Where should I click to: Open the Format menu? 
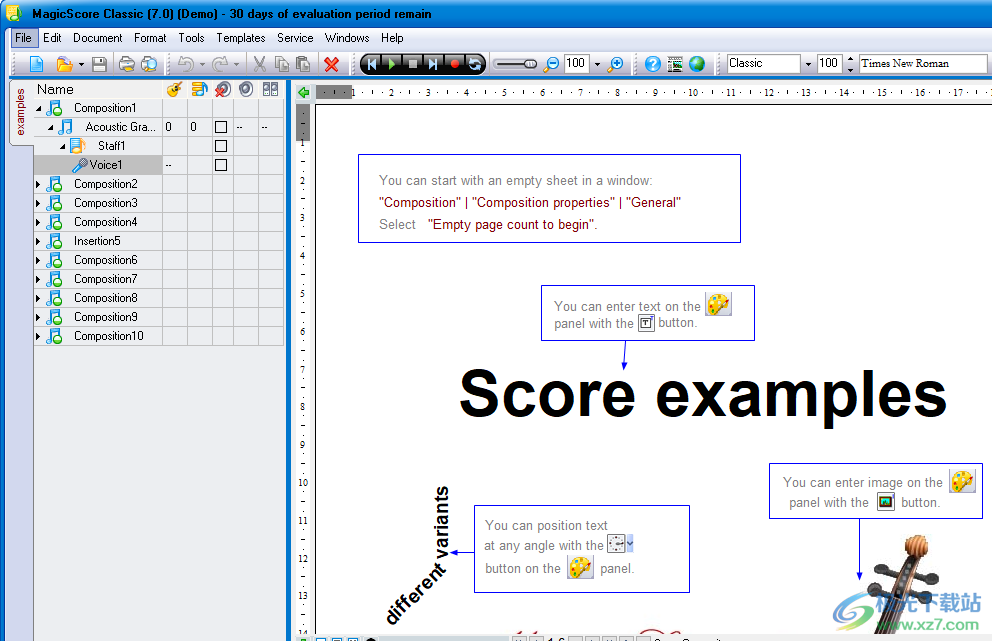click(x=150, y=38)
